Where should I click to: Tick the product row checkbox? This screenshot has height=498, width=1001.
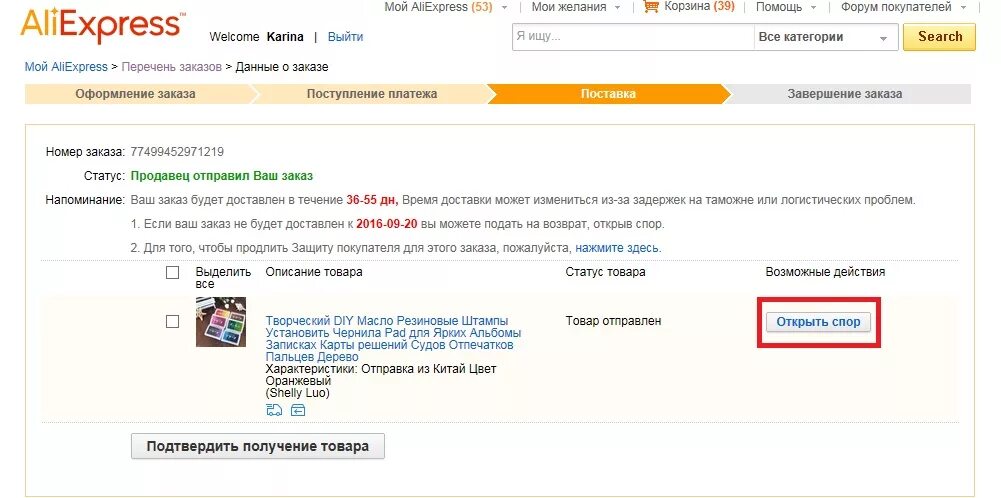tap(173, 322)
